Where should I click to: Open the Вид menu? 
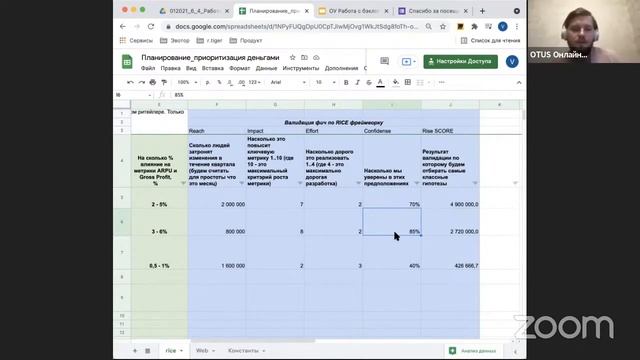pos(191,68)
